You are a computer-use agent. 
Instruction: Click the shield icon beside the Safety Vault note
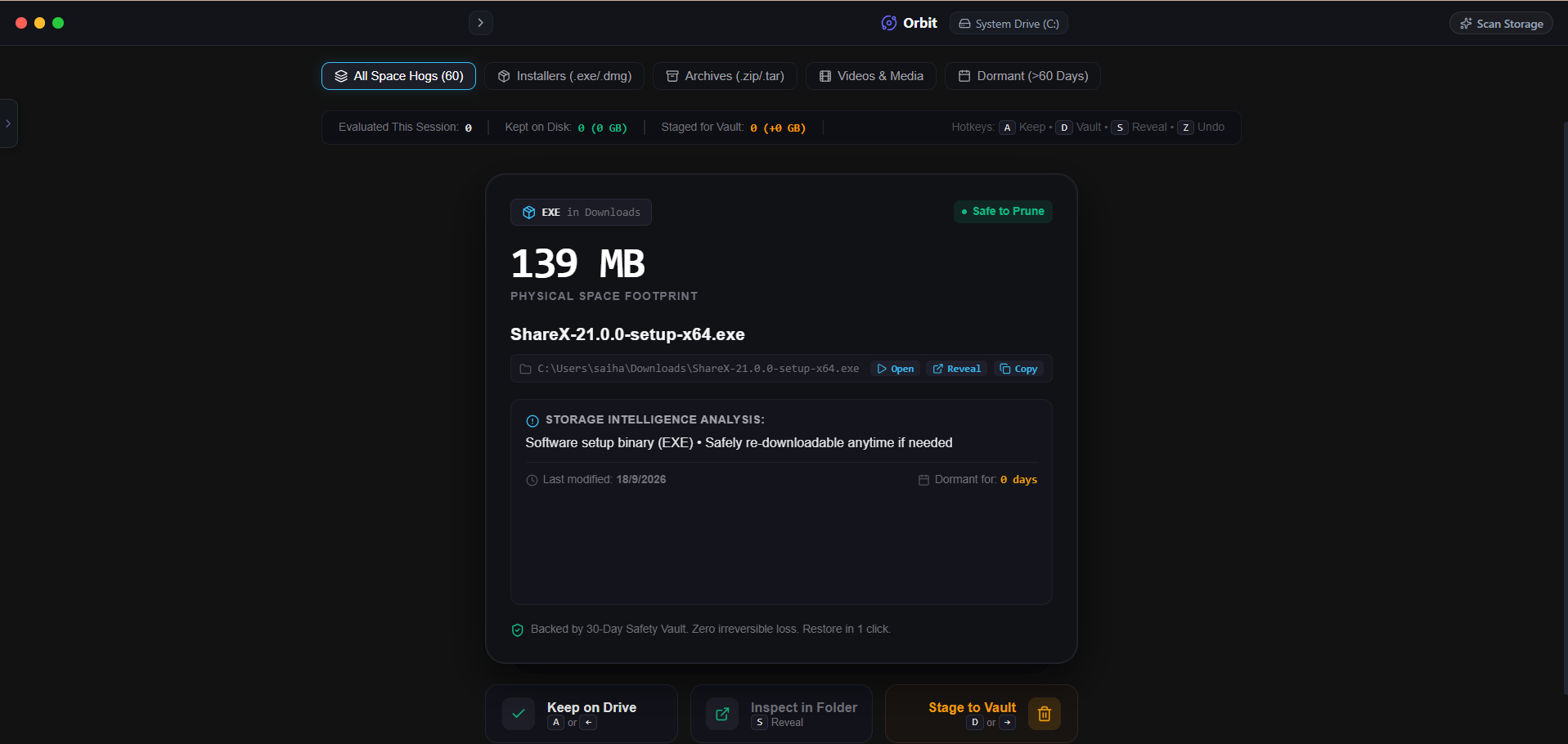click(x=517, y=630)
